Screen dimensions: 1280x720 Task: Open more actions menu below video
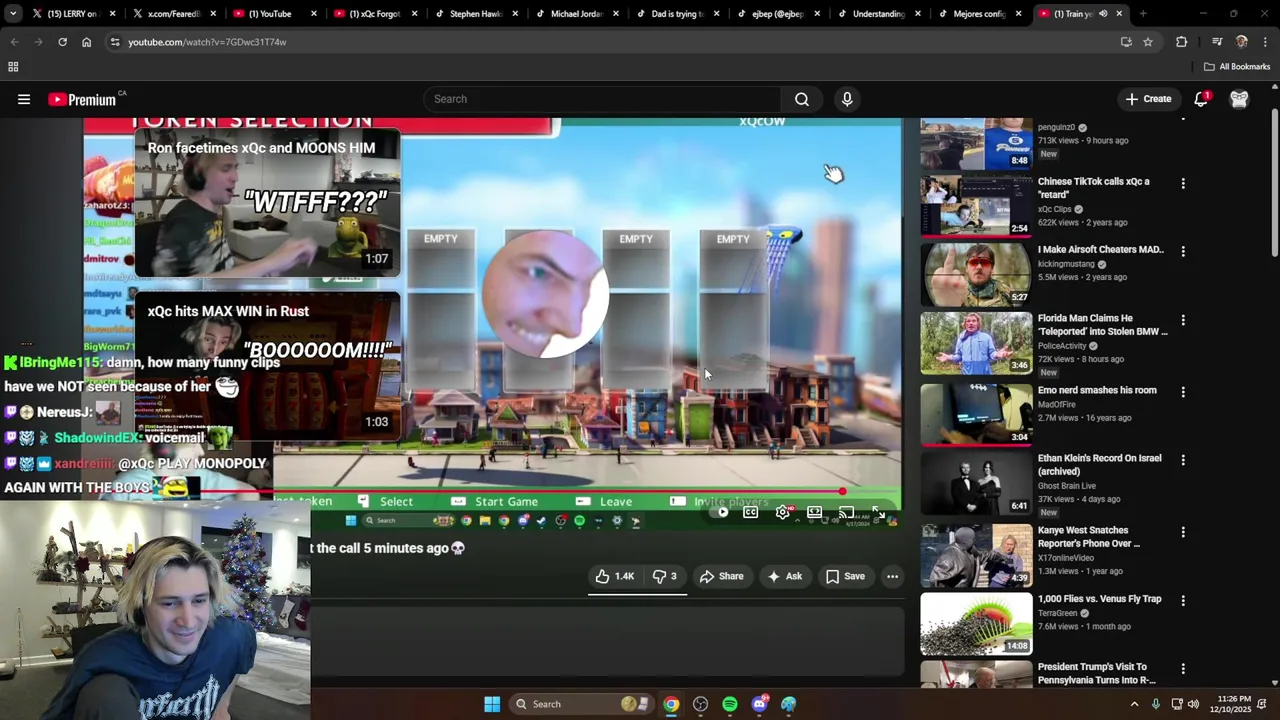[x=892, y=576]
